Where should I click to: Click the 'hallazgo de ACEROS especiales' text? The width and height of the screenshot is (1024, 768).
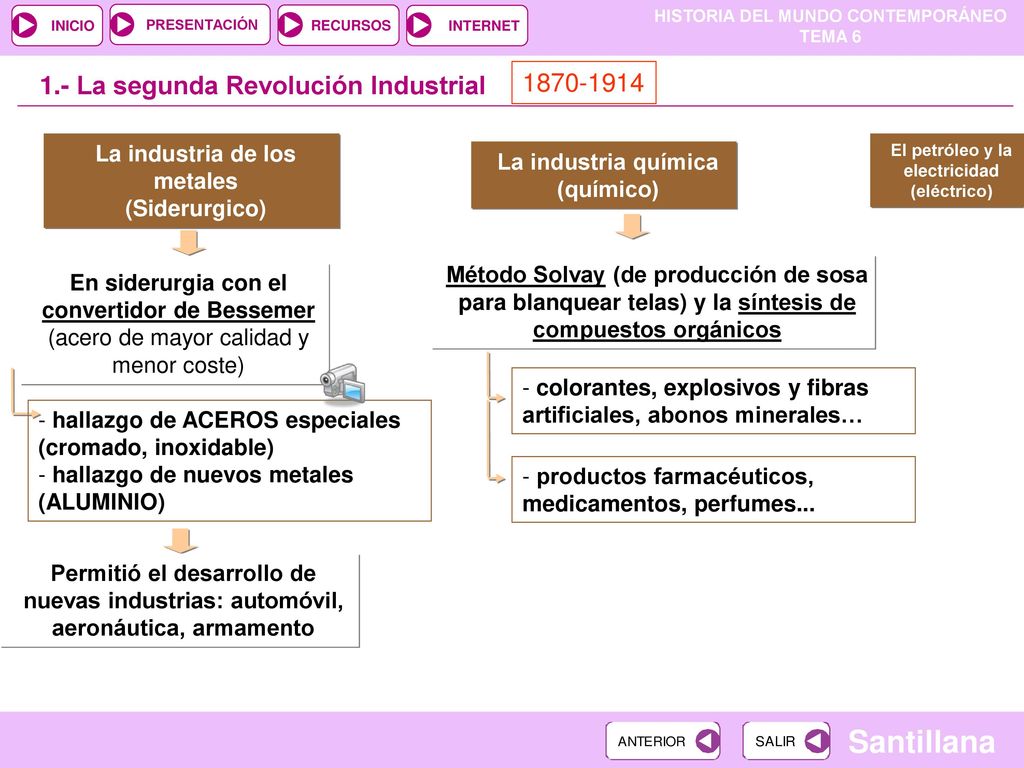click(227, 420)
